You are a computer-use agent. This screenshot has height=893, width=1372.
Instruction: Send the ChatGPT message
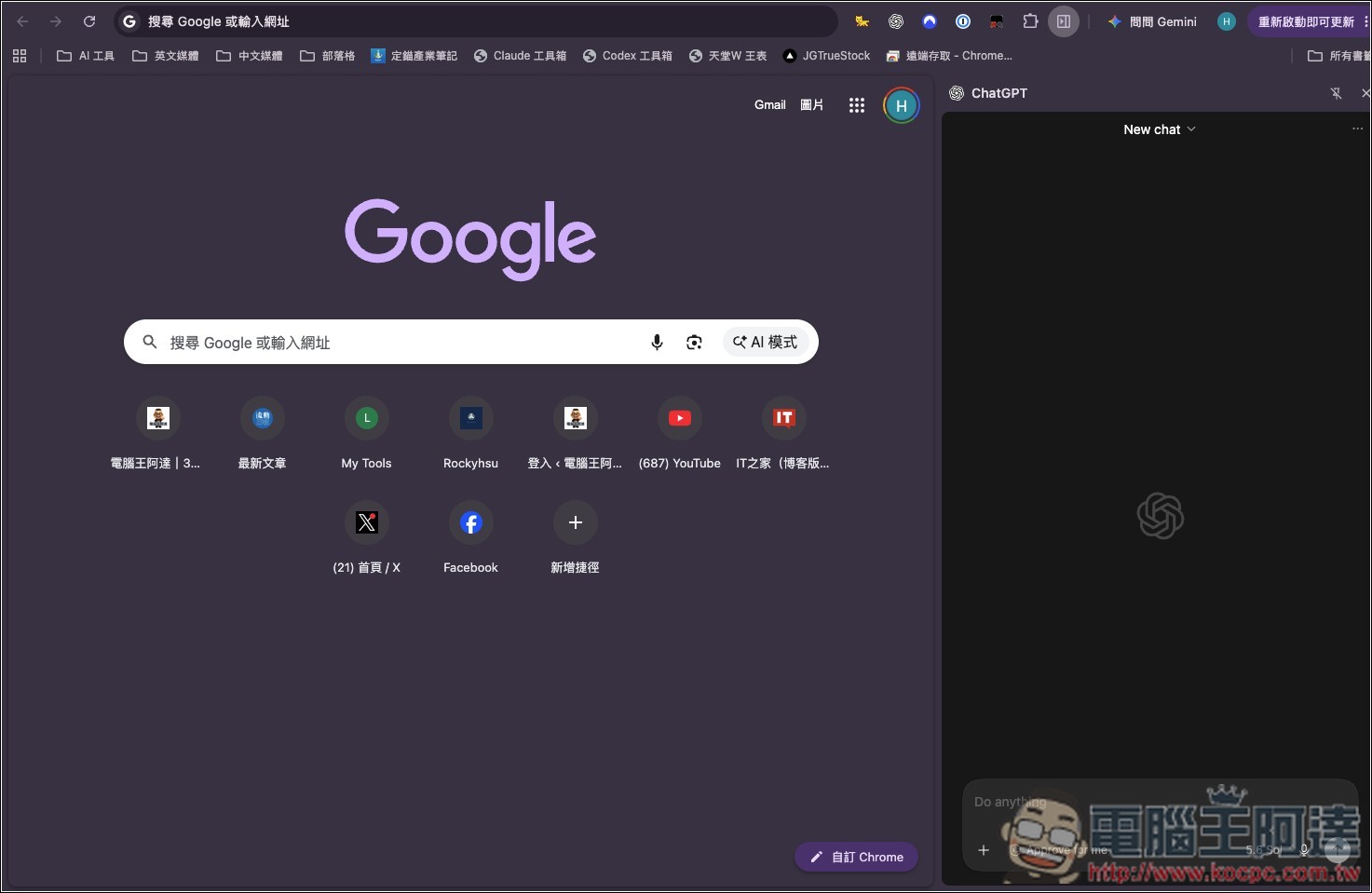1338,850
